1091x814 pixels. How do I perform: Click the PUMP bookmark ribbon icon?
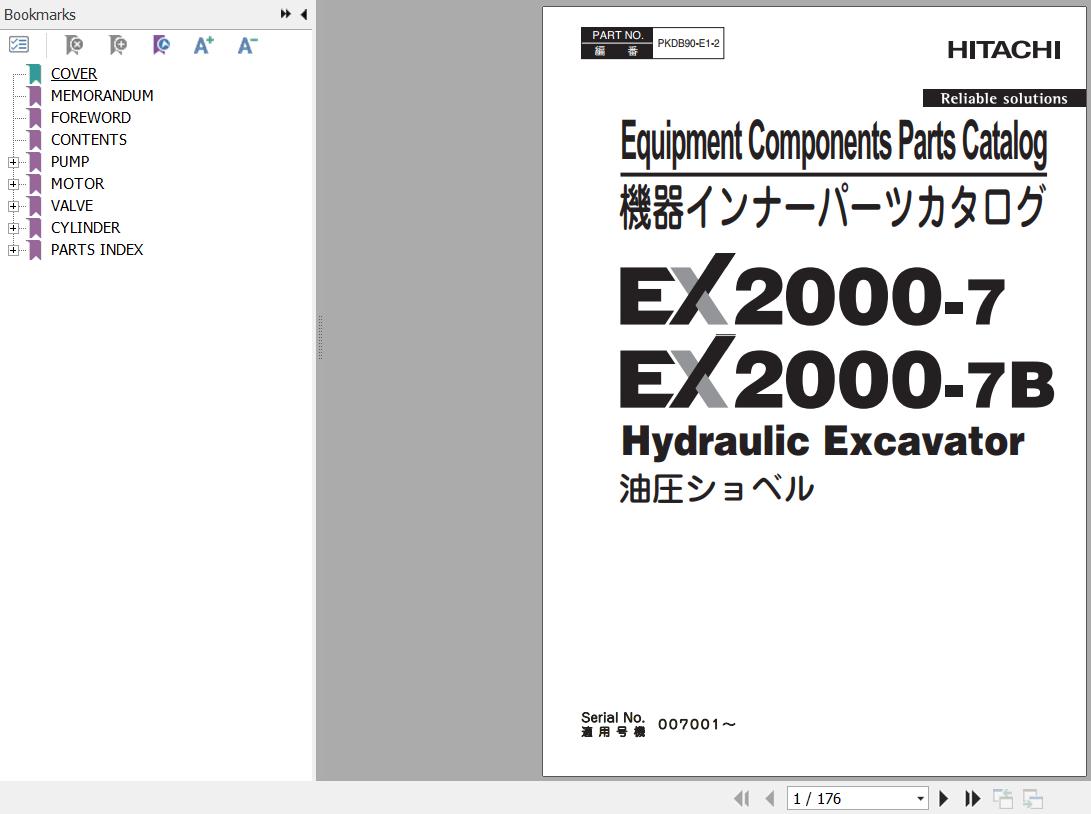[x=35, y=162]
